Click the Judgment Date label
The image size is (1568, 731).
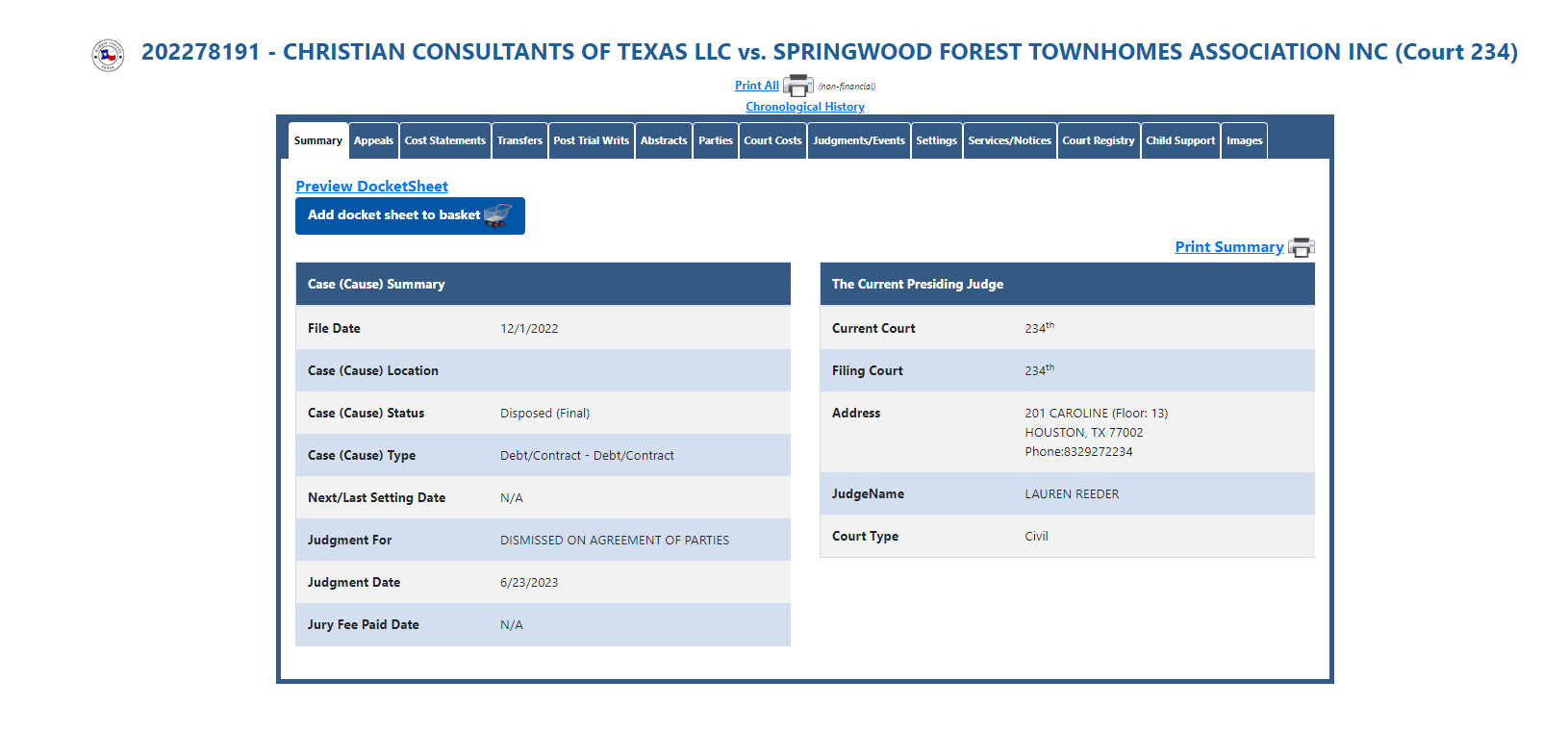pos(354,583)
